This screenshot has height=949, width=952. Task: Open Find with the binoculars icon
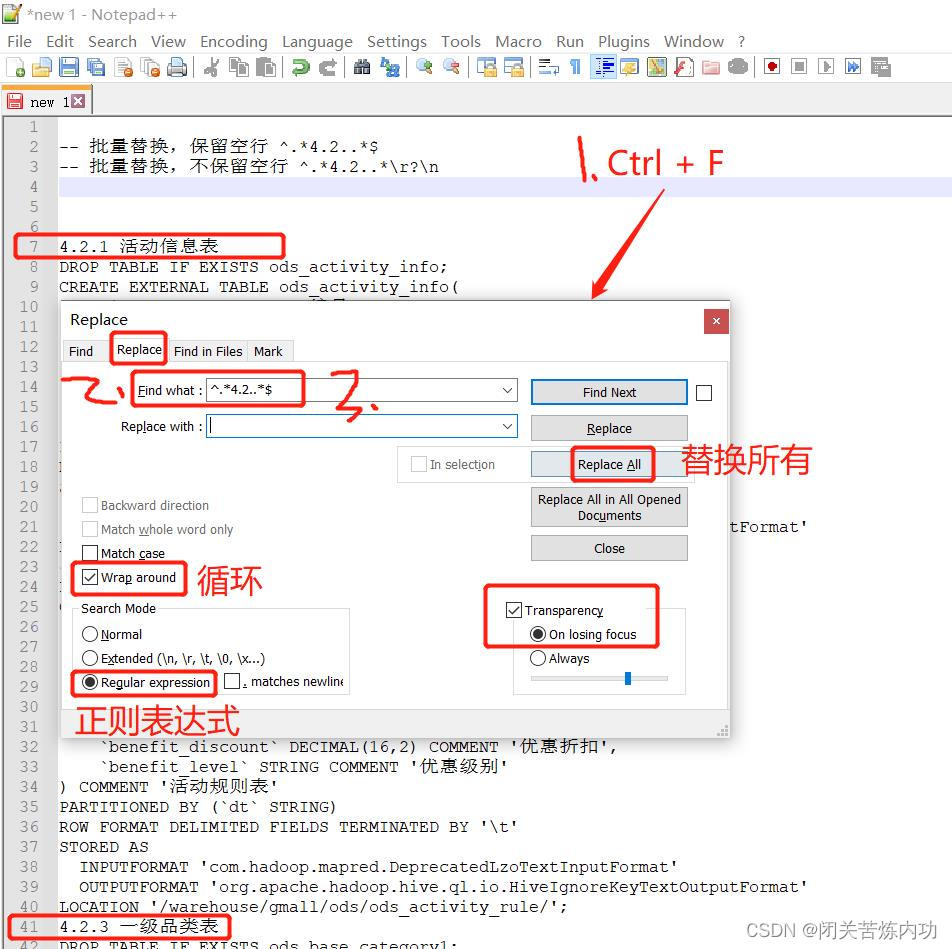[362, 67]
